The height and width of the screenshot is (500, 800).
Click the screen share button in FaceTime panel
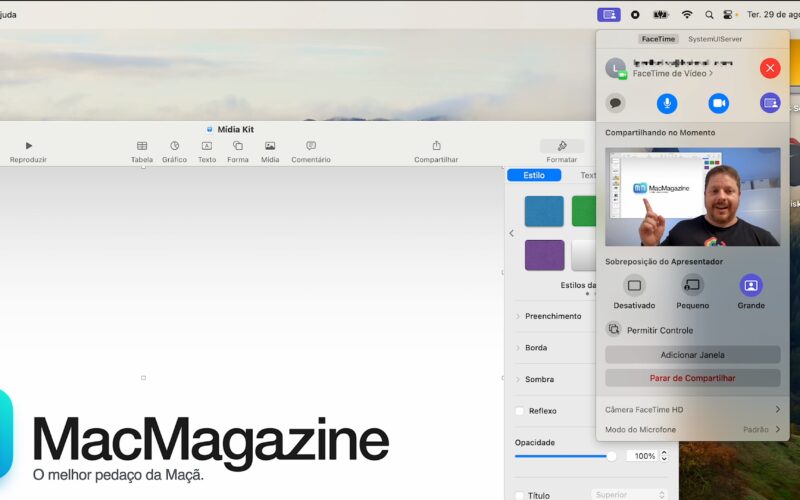click(770, 103)
